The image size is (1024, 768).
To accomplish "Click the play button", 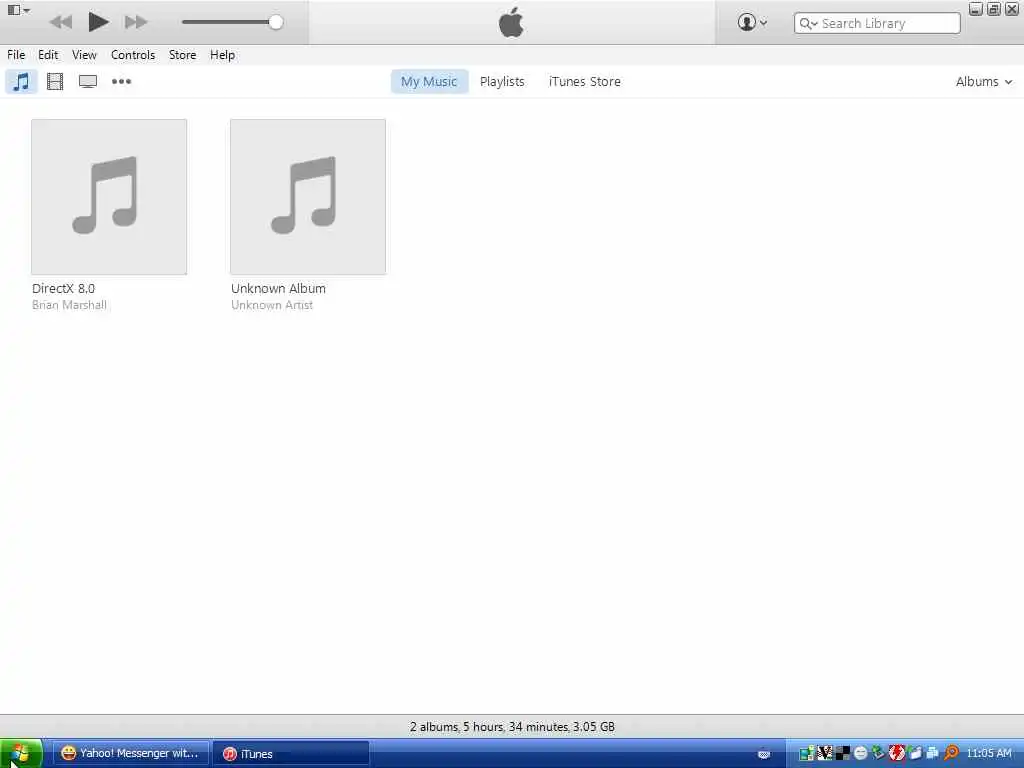I will [x=98, y=22].
